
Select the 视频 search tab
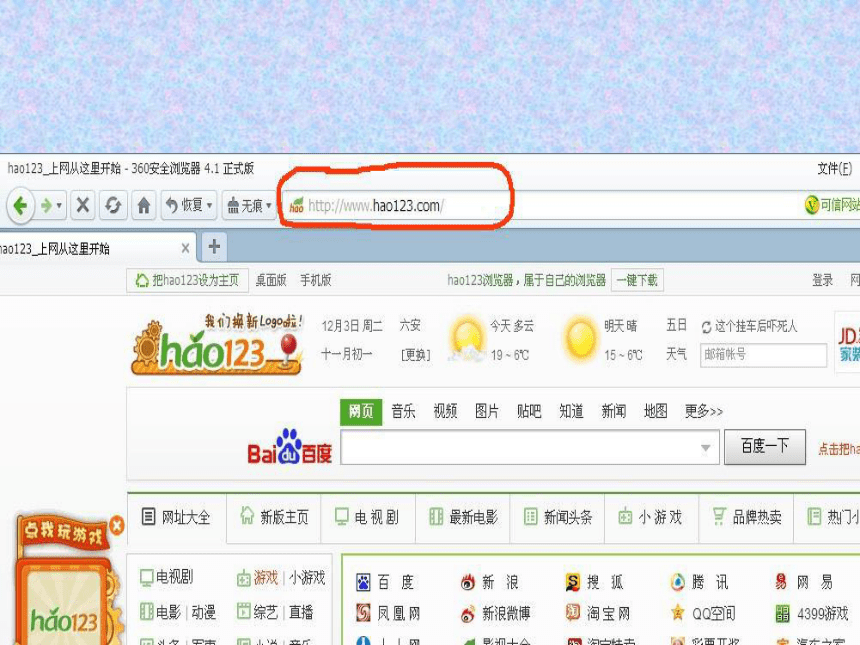445,411
